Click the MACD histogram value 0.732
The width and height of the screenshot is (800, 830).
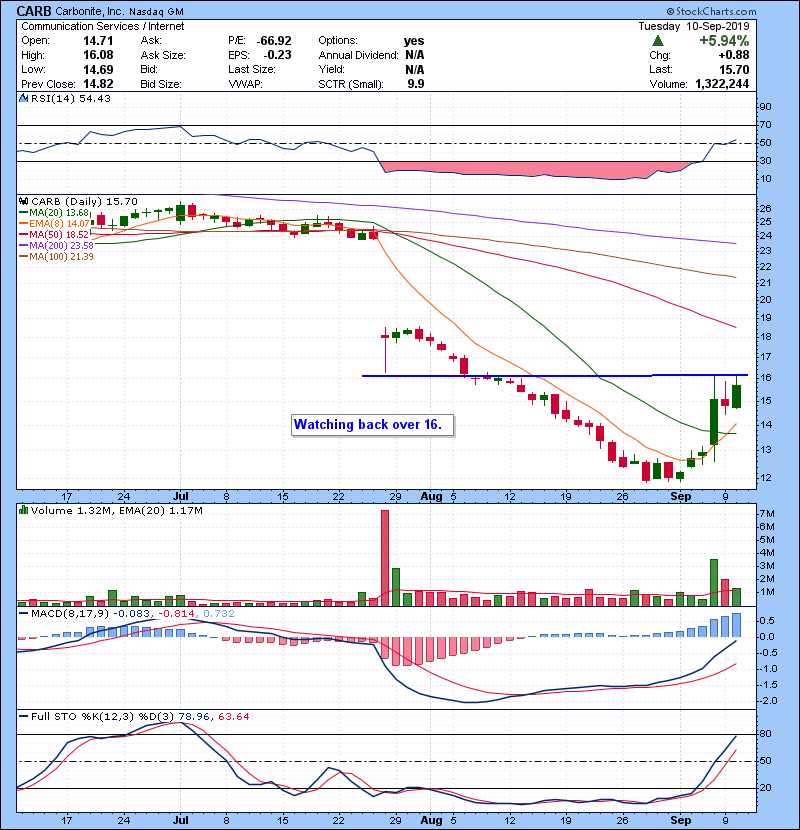(219, 614)
